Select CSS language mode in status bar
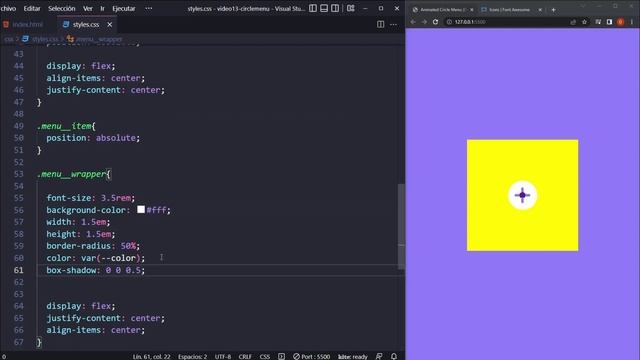The image size is (640, 360). 265,356
